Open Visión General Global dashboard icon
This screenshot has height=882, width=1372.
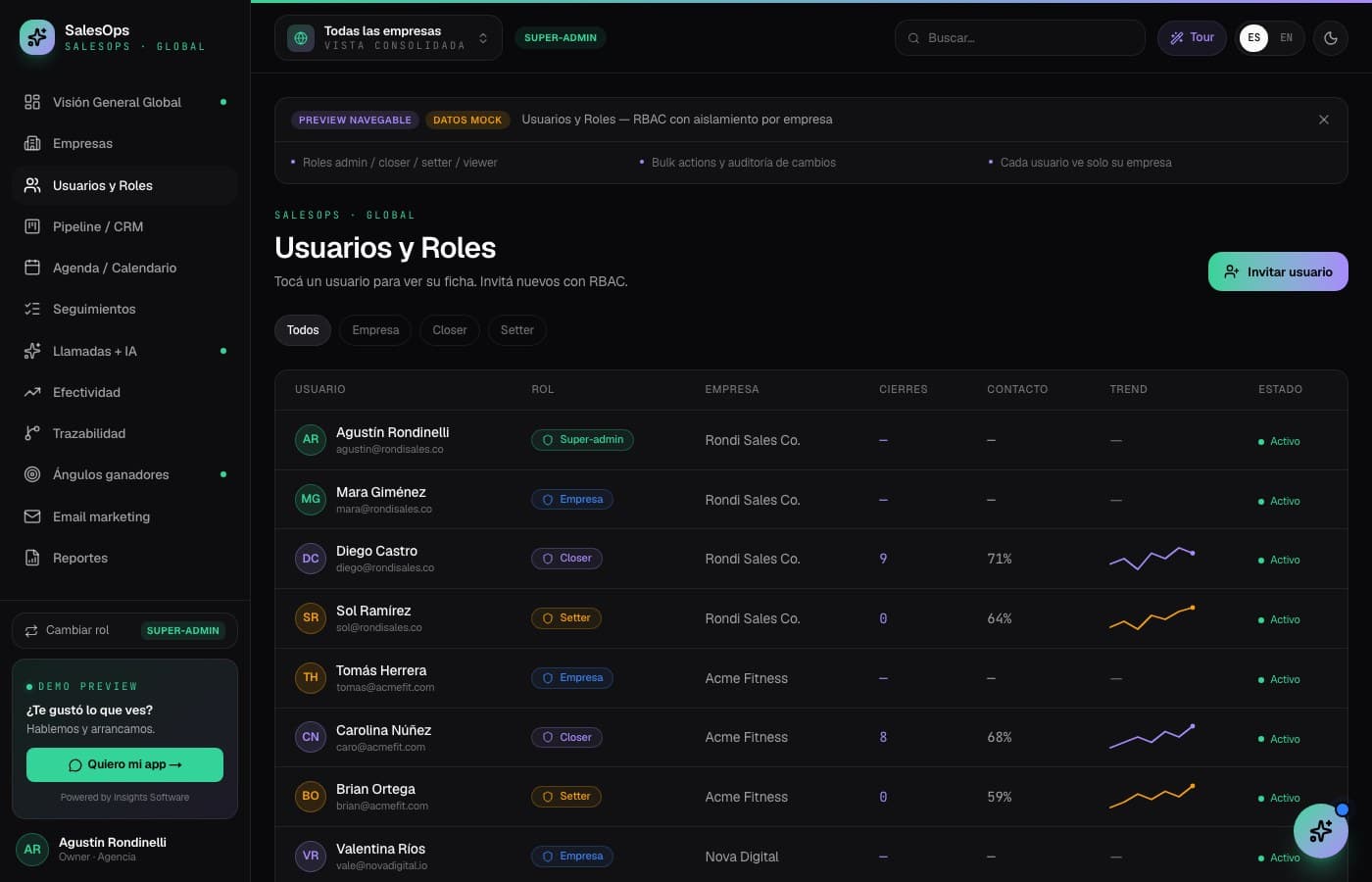tap(32, 102)
